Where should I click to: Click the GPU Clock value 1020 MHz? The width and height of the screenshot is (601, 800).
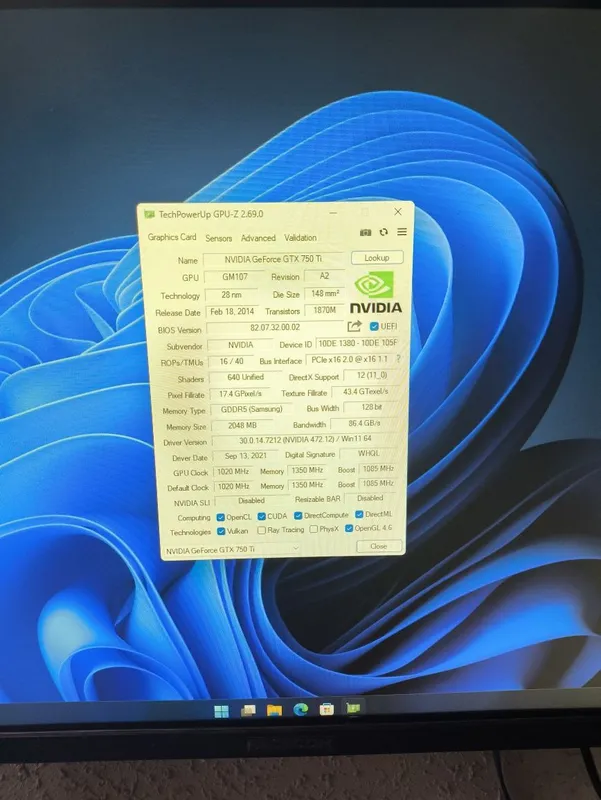point(233,472)
